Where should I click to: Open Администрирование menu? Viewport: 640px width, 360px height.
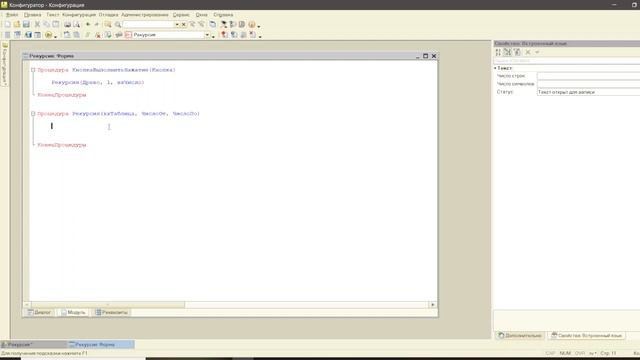[144, 15]
